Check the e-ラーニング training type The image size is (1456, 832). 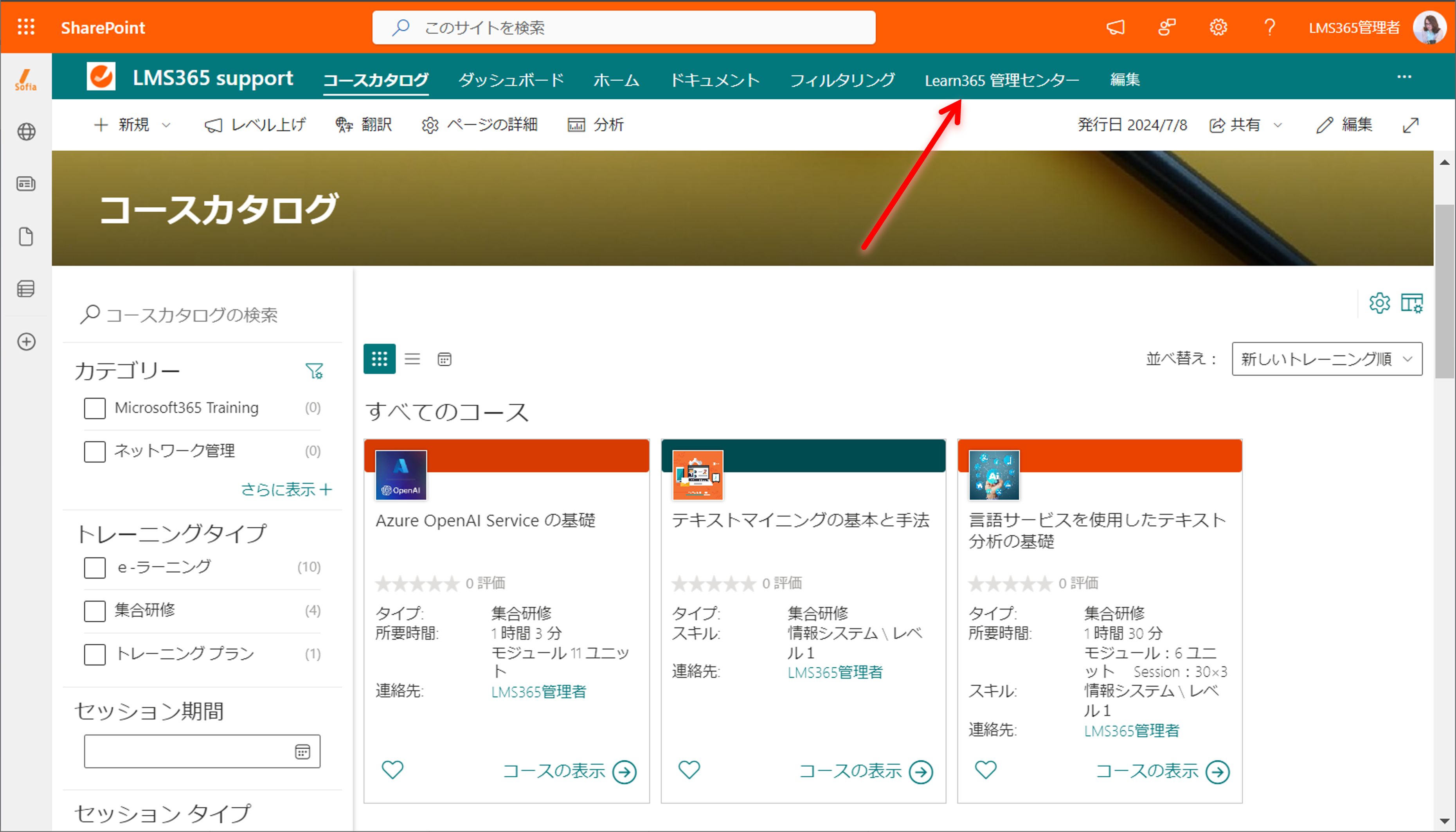click(x=95, y=568)
